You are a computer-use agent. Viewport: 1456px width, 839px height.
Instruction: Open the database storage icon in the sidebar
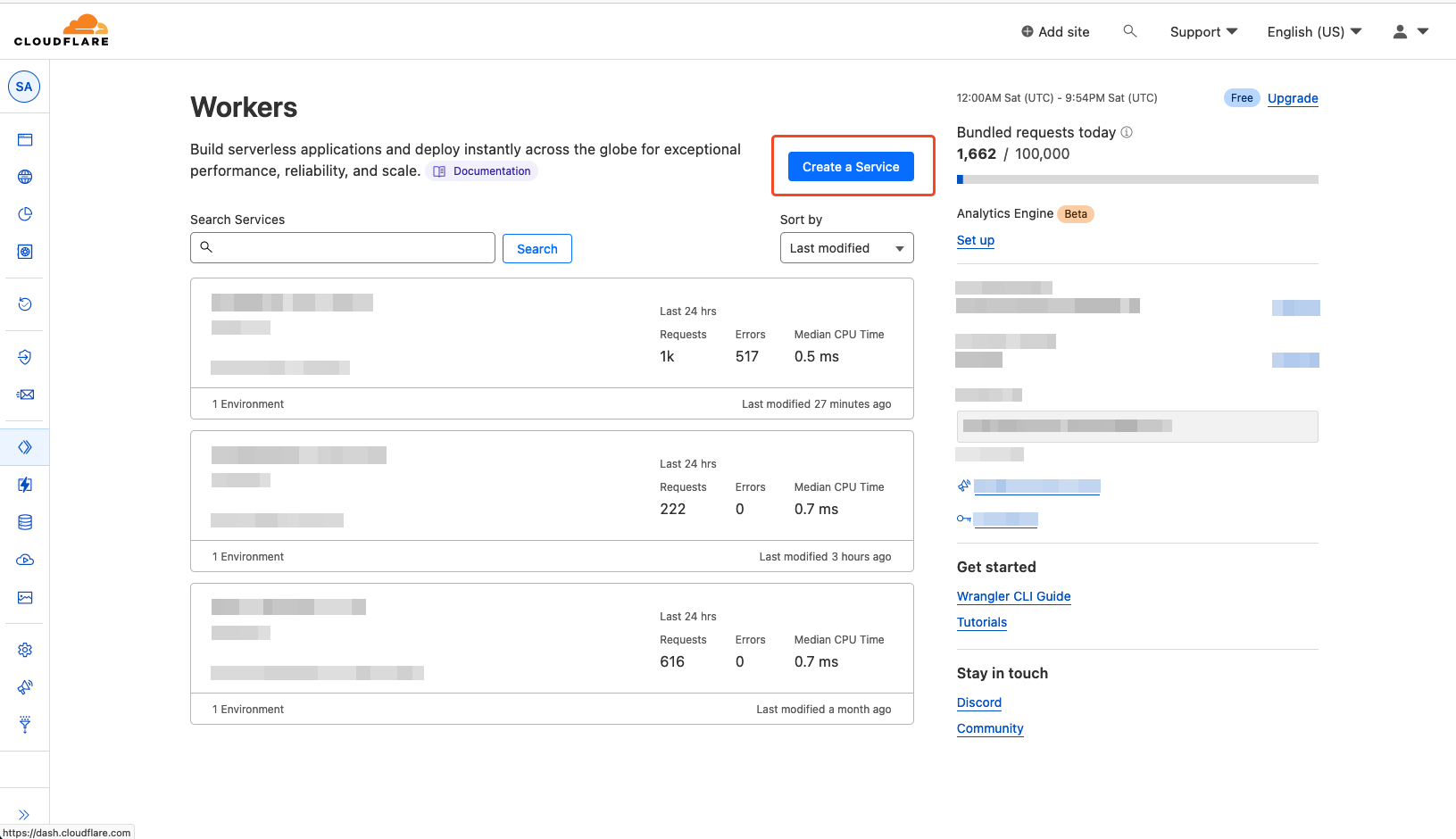point(24,522)
